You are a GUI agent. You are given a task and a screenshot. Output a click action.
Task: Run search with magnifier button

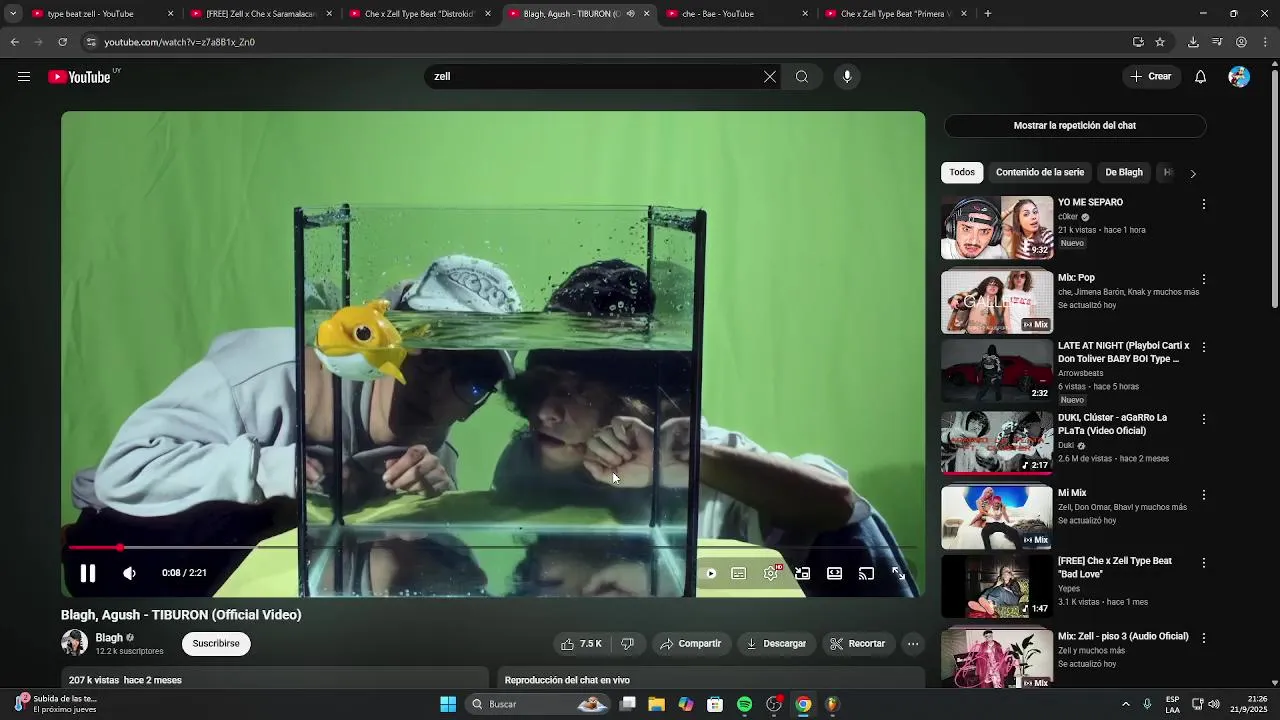[x=802, y=77]
